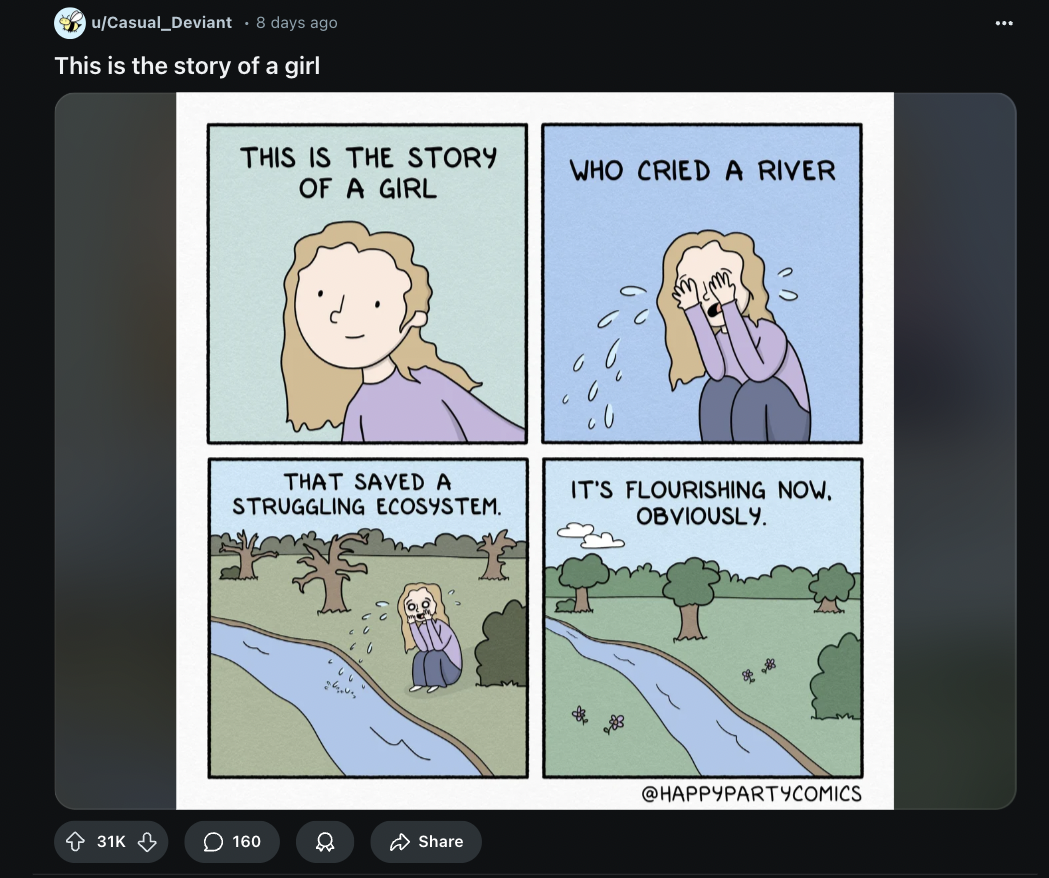This screenshot has height=878, width=1049.
Task: Click the blurred left image margin
Action: 115,450
